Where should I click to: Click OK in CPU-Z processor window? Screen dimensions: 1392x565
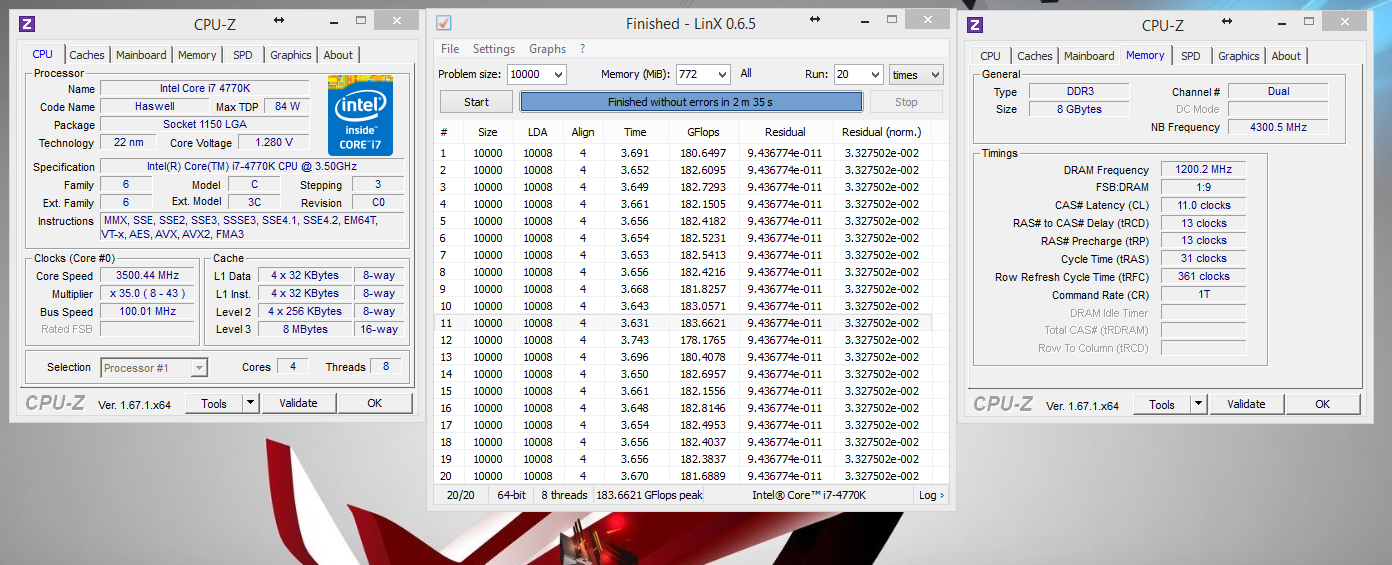coord(375,403)
